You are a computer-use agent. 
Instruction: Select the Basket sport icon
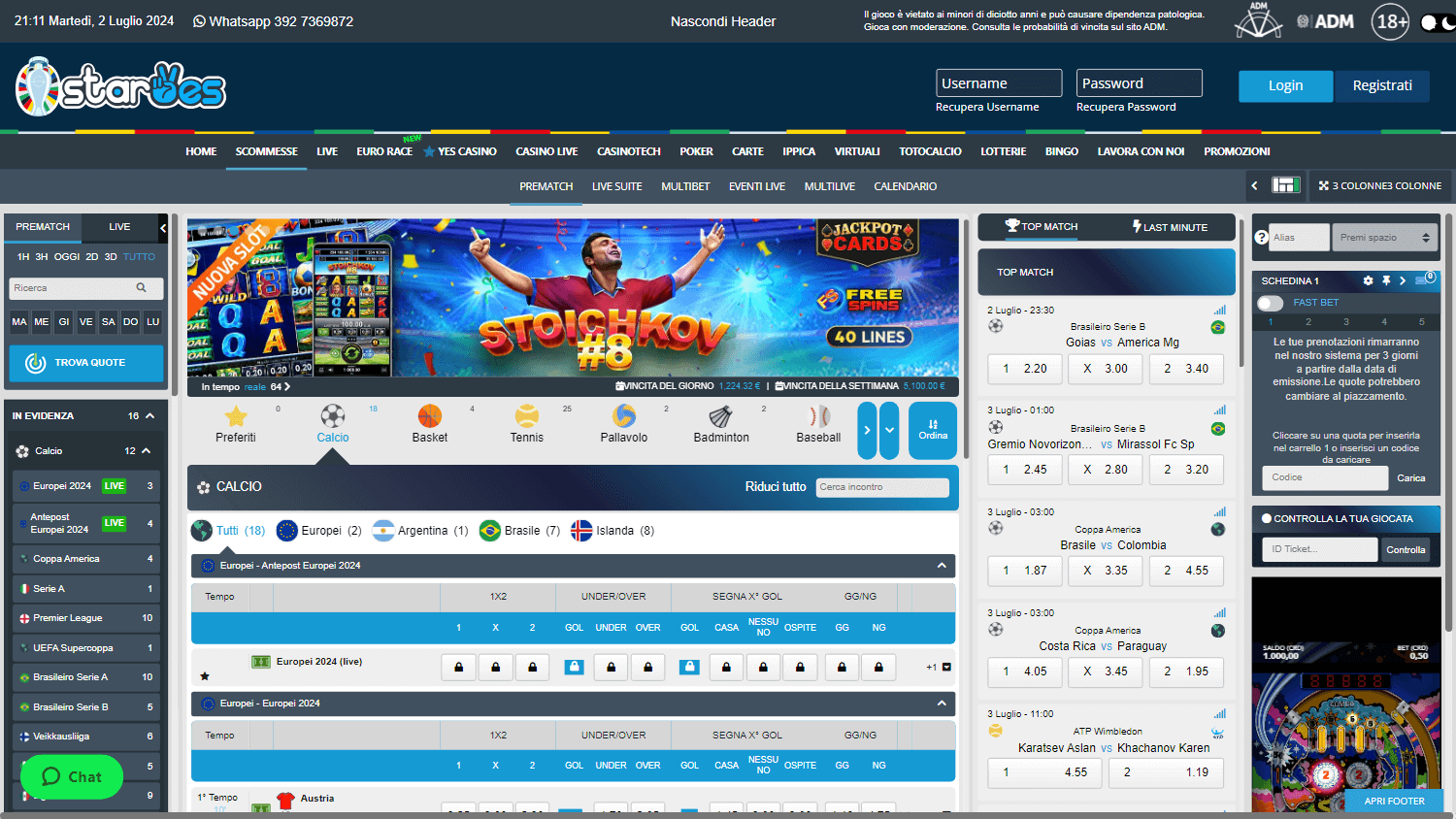430,417
